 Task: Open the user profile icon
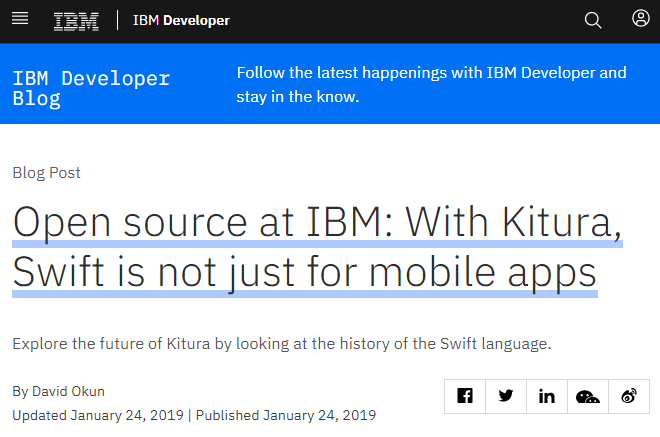[641, 19]
